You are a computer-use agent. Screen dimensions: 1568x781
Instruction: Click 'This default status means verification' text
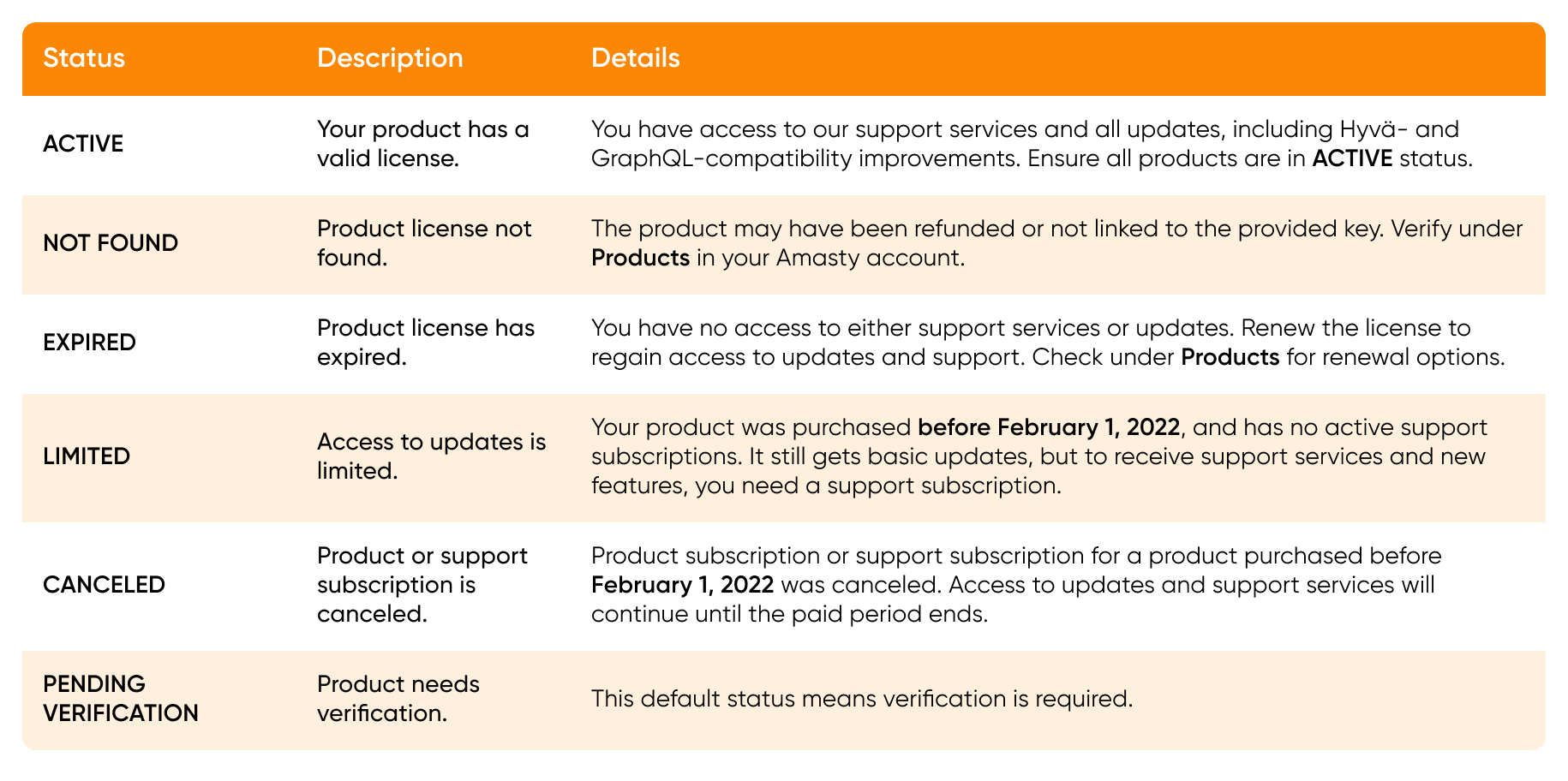pos(861,699)
